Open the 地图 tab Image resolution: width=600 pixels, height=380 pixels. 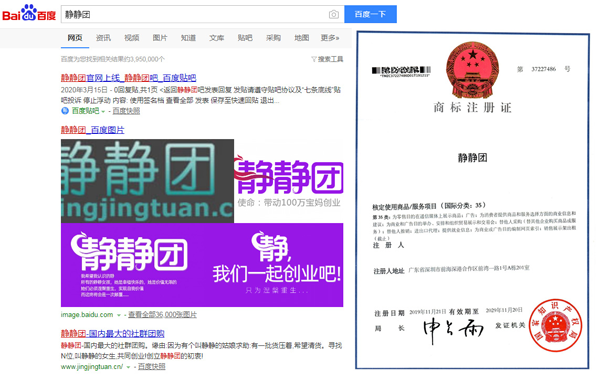click(x=302, y=38)
